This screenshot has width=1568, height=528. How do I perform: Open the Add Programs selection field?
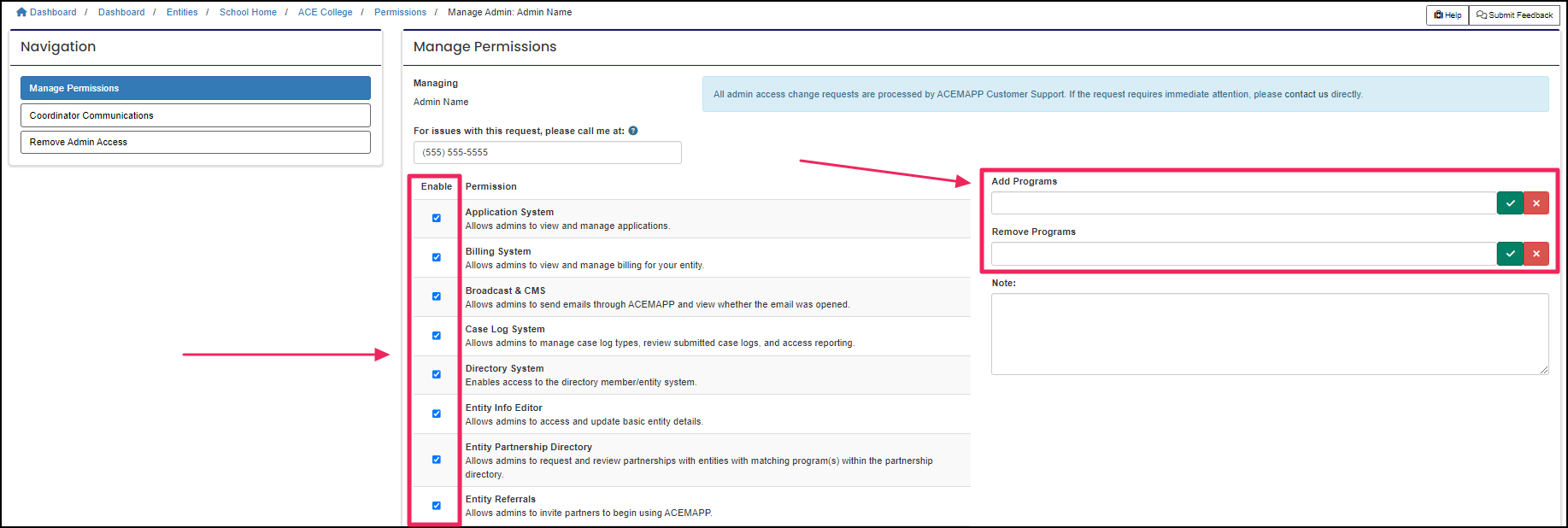pyautogui.click(x=1243, y=203)
